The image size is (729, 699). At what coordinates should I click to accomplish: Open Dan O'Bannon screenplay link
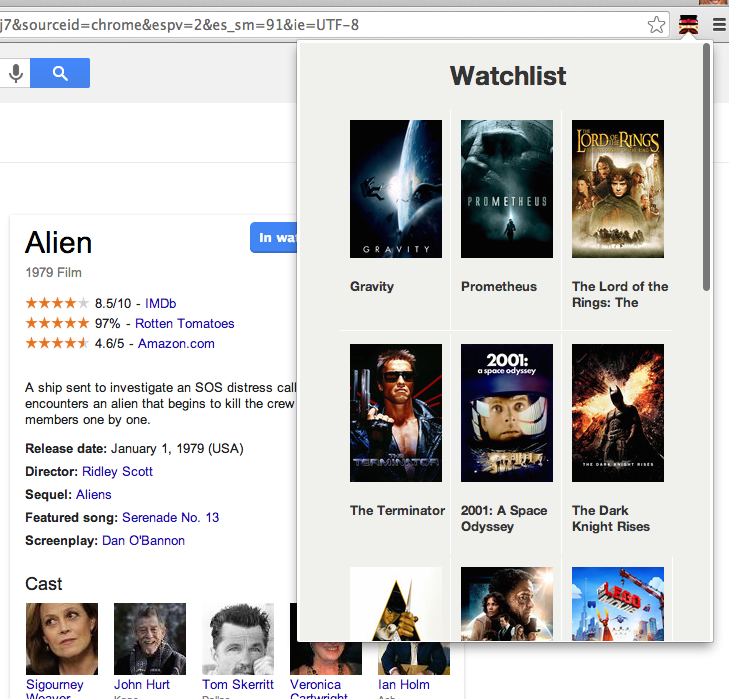[x=143, y=540]
